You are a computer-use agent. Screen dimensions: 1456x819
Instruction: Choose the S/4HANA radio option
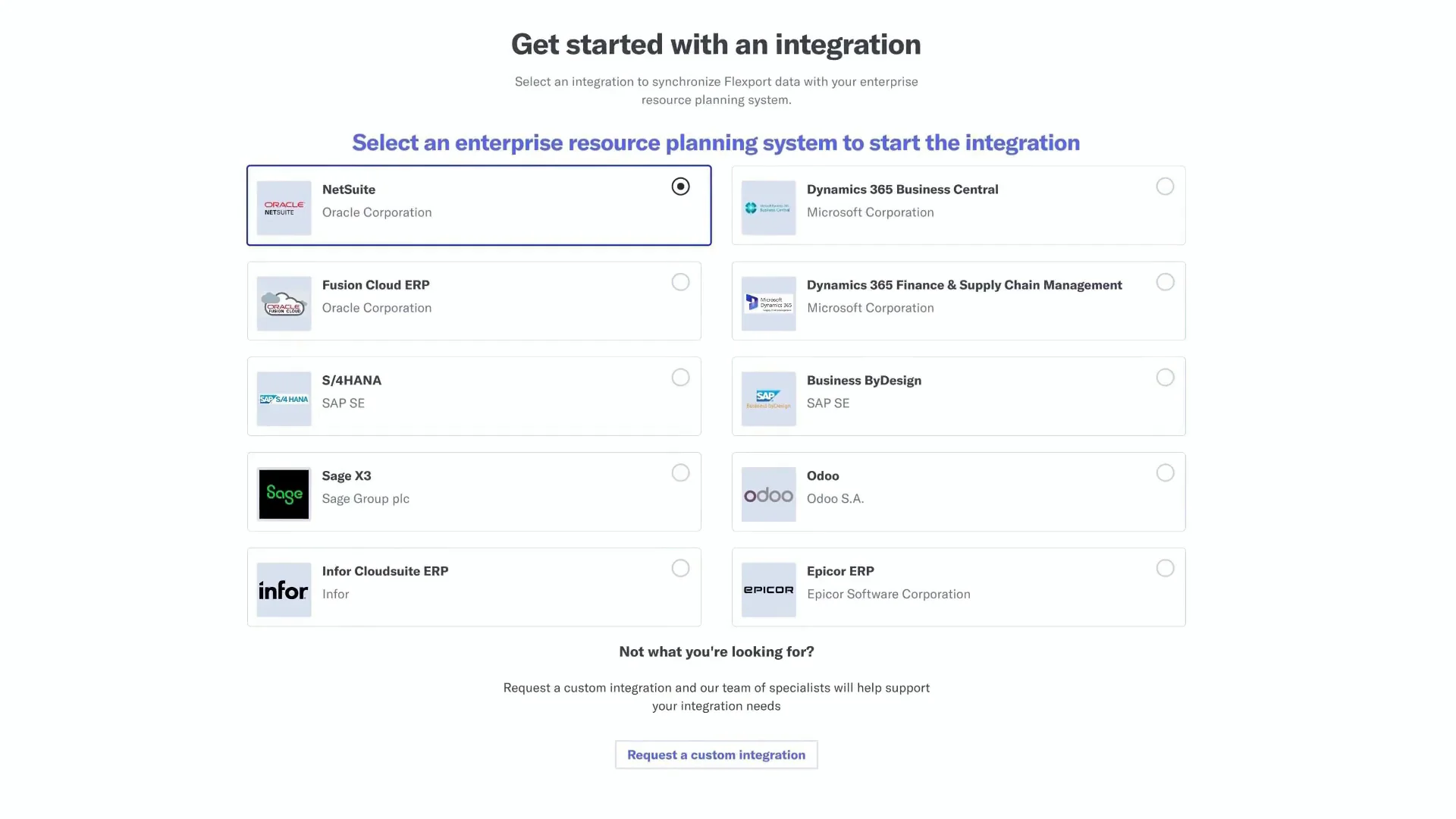click(x=680, y=378)
